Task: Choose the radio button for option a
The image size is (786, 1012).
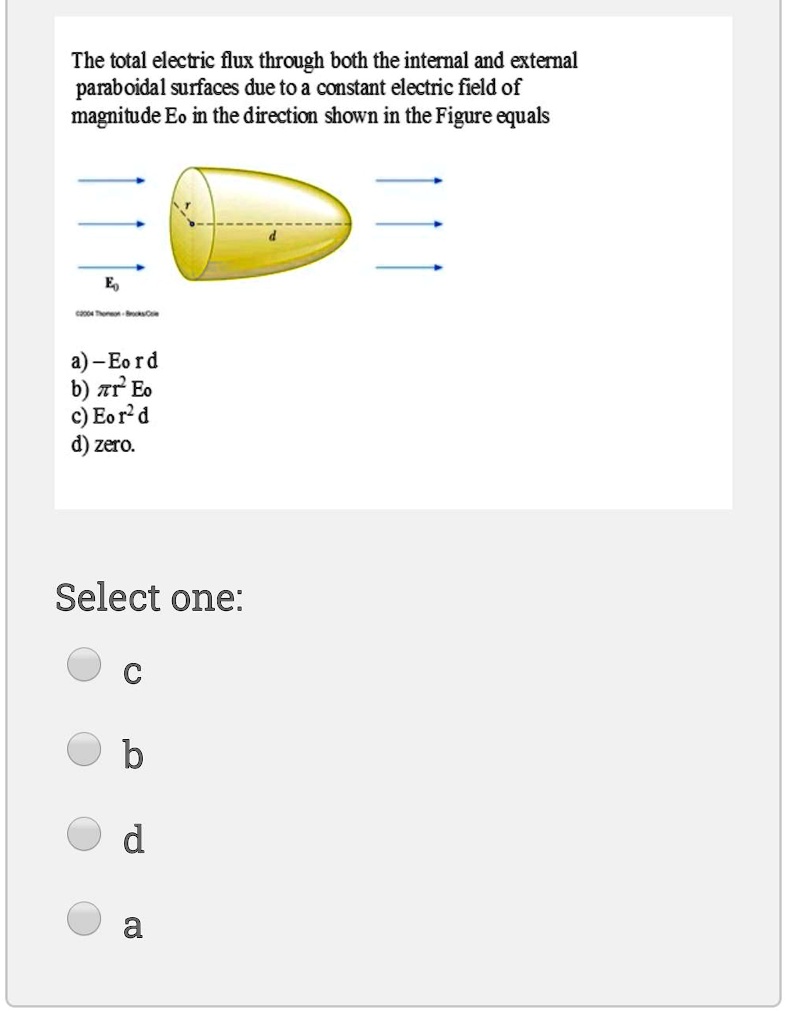Action: [84, 918]
